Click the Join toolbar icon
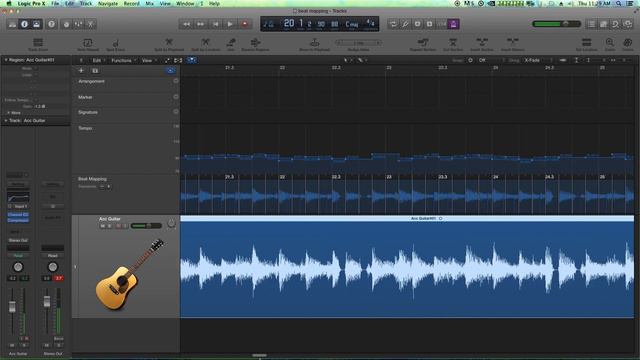The width and height of the screenshot is (640, 360). (x=231, y=44)
